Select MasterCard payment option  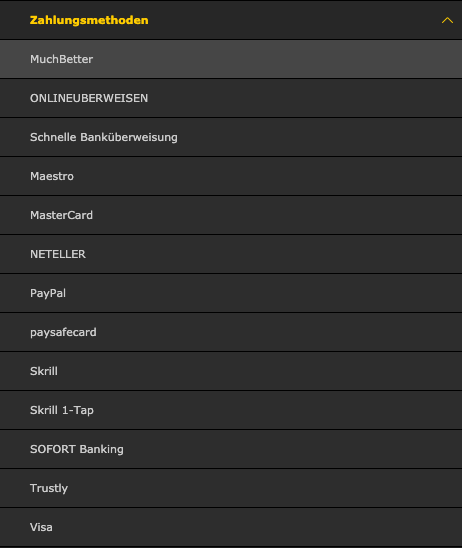tap(231, 215)
